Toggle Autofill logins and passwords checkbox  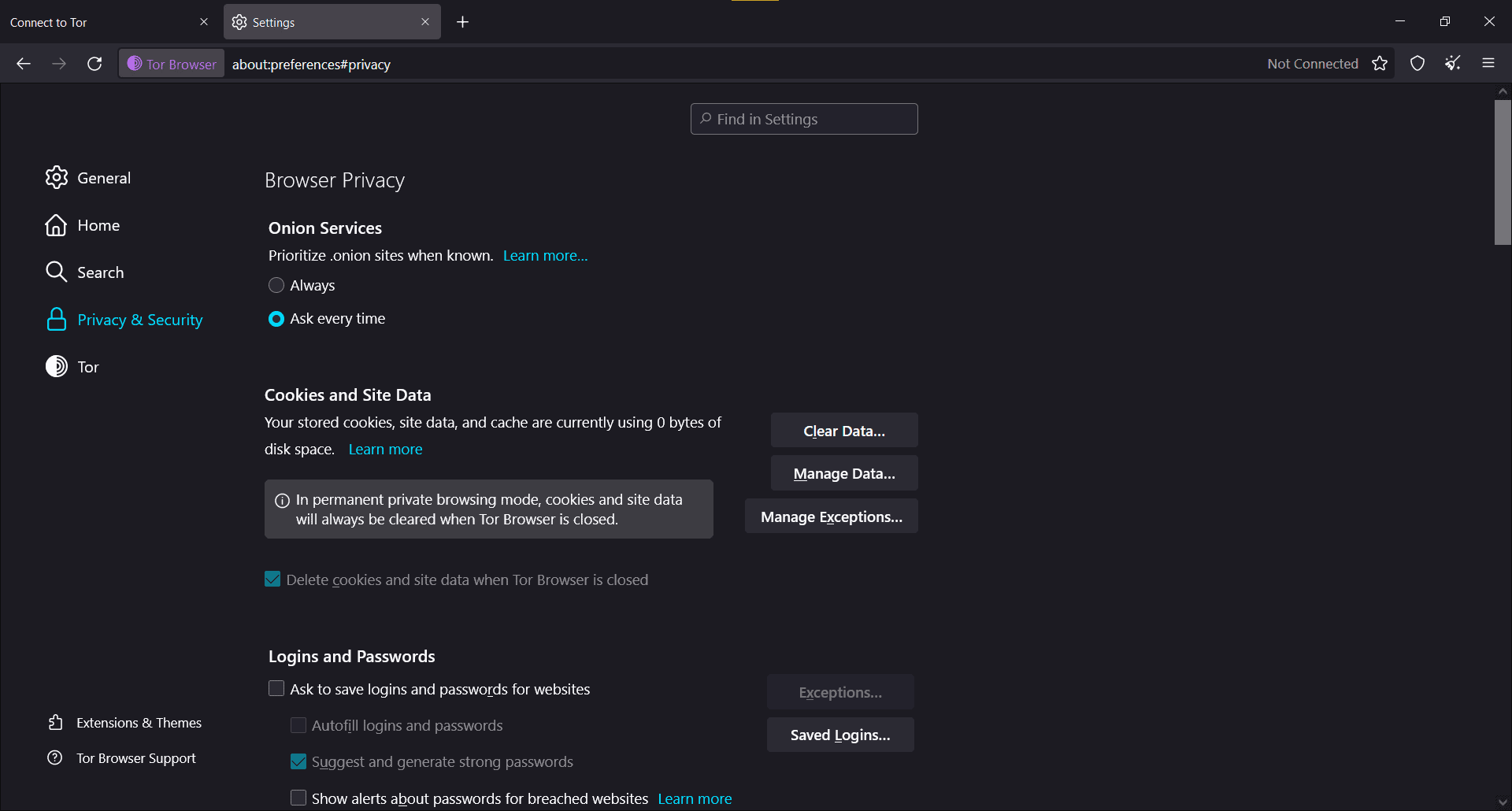[298, 725]
